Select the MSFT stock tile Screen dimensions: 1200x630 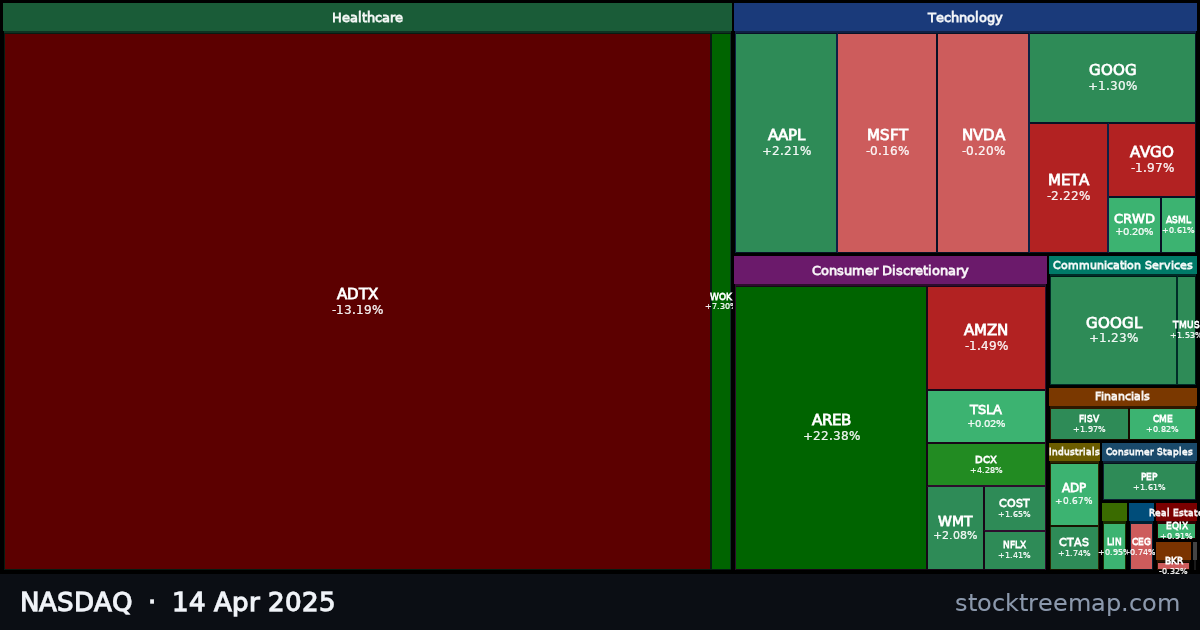pyautogui.click(x=887, y=143)
